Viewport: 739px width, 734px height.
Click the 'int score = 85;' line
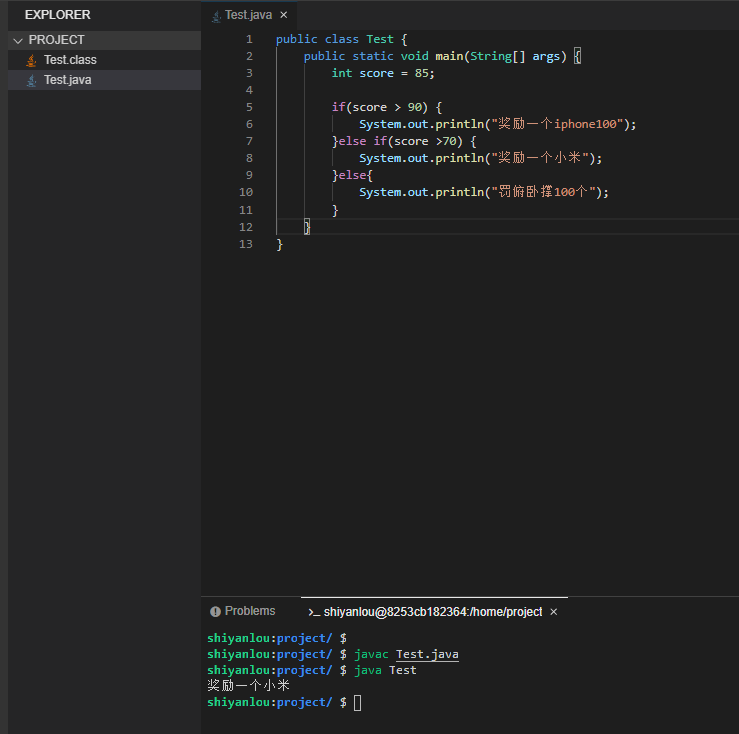click(383, 73)
